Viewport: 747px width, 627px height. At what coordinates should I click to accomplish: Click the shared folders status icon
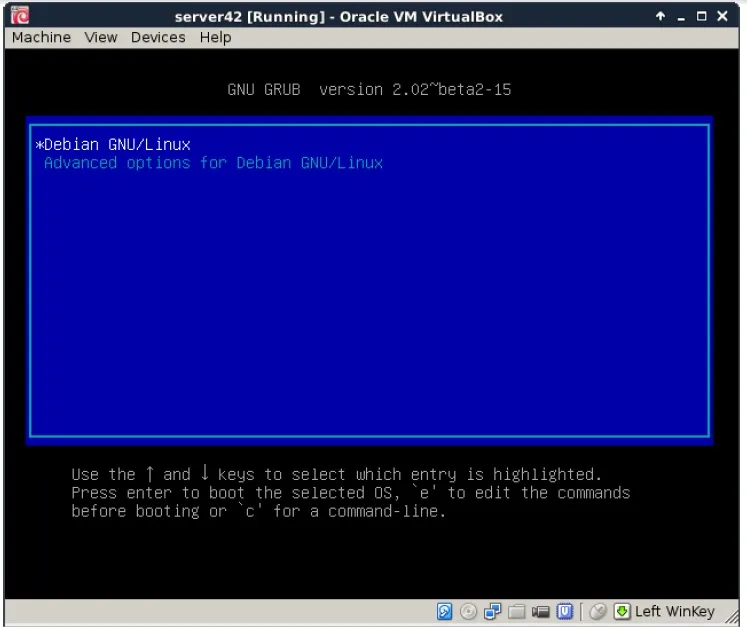516,611
